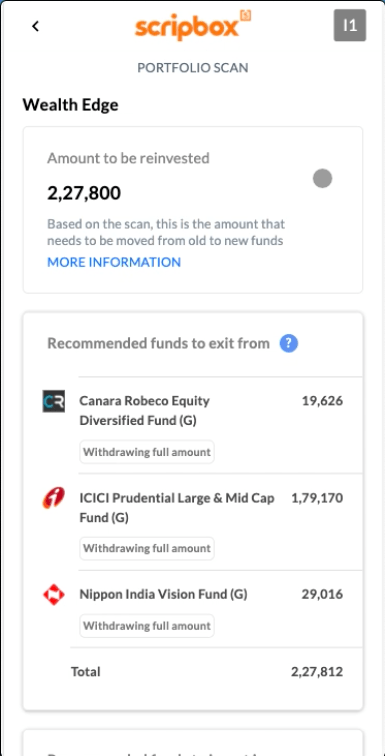The image size is (385, 756).
Task: Go back using the left chevron arrow
Action: coord(35,26)
